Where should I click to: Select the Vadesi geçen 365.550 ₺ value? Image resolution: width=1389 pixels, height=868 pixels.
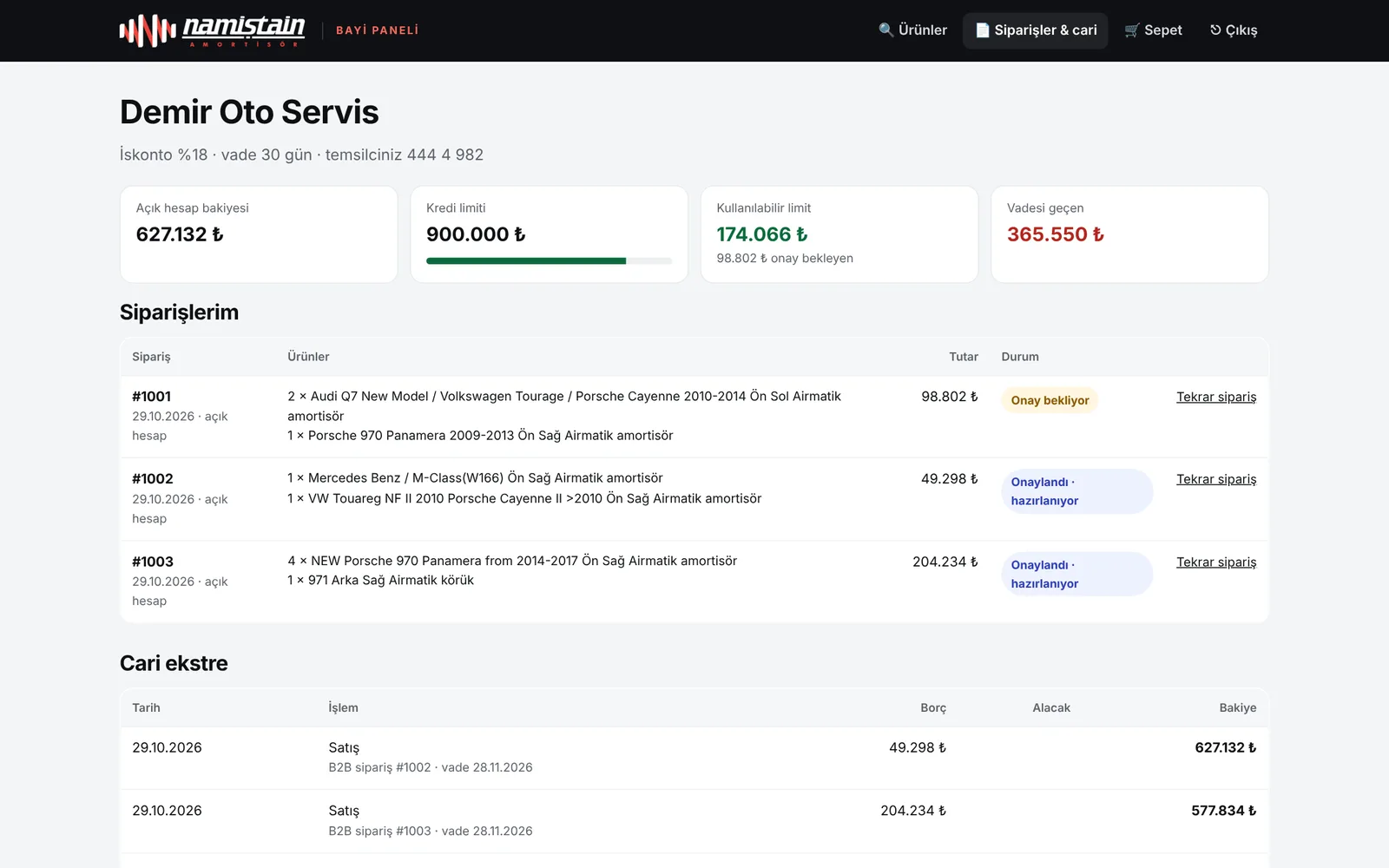pyautogui.click(x=1056, y=234)
